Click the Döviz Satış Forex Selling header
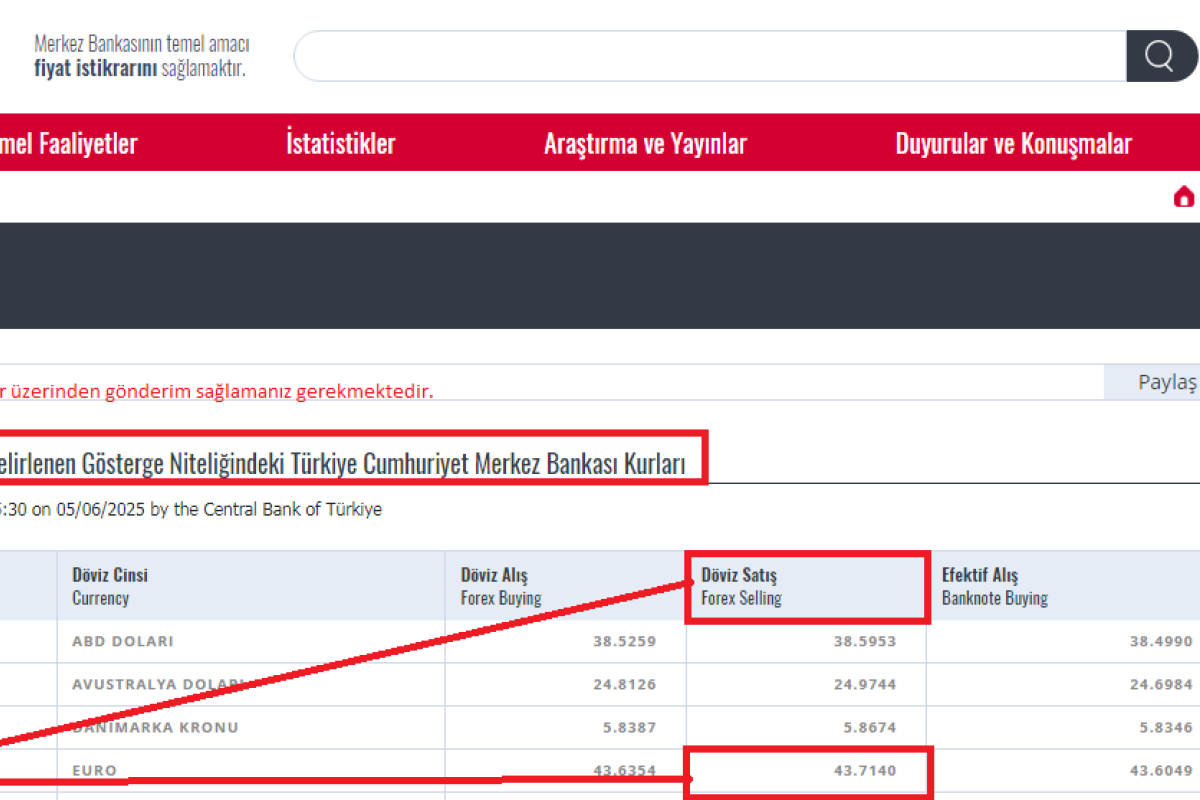1200x800 pixels. tap(806, 586)
